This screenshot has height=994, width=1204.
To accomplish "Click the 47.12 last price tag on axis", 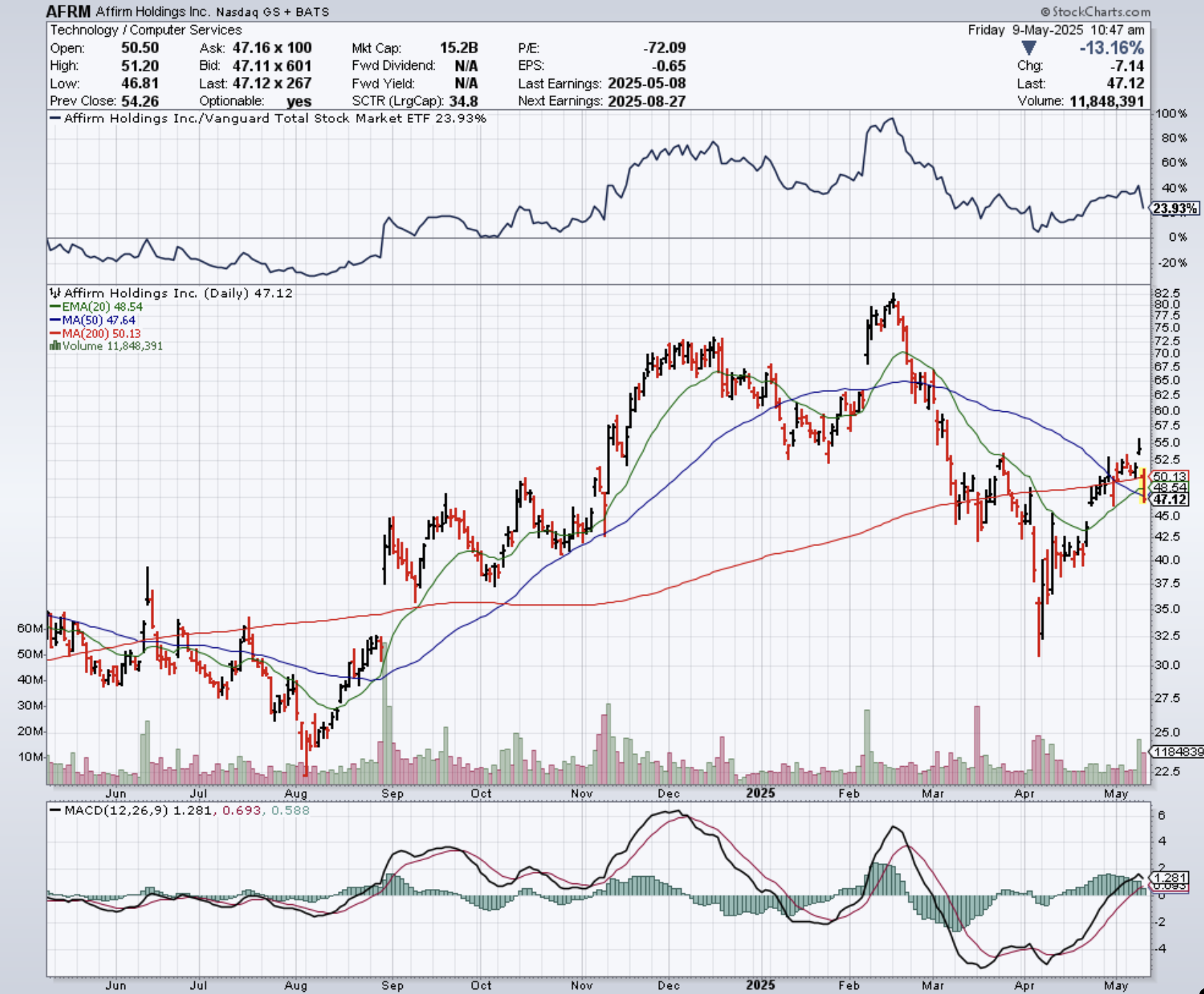I will tap(1170, 499).
